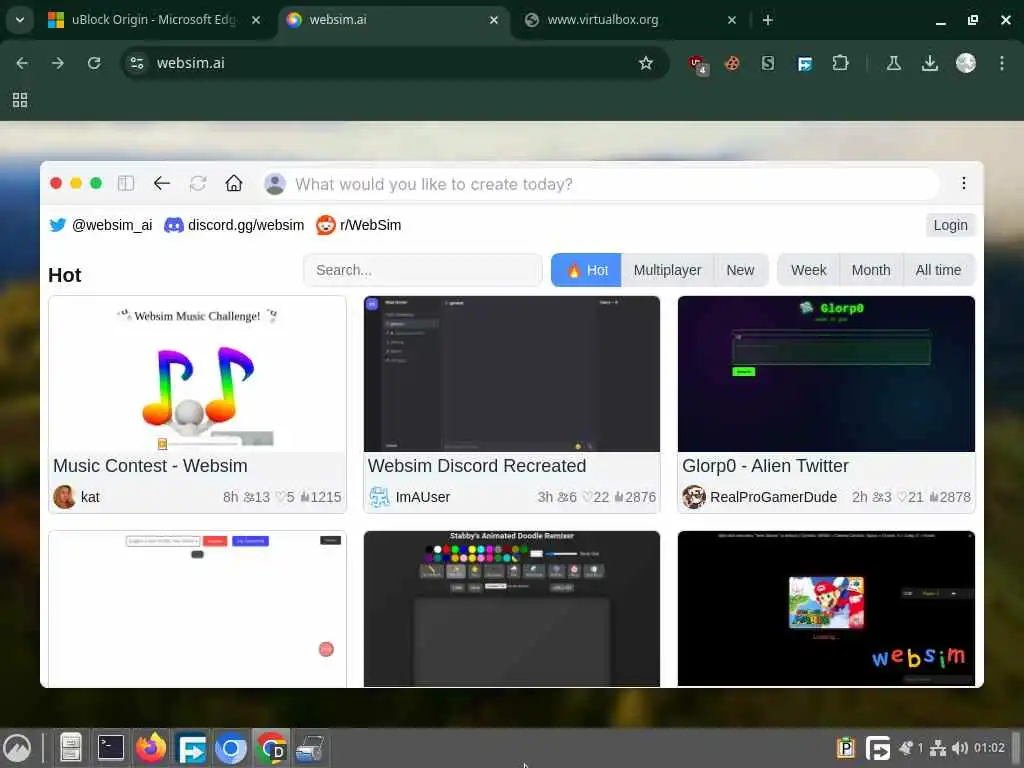Go back using Chrome's back arrow
Screen dimensions: 1024x768
point(22,63)
